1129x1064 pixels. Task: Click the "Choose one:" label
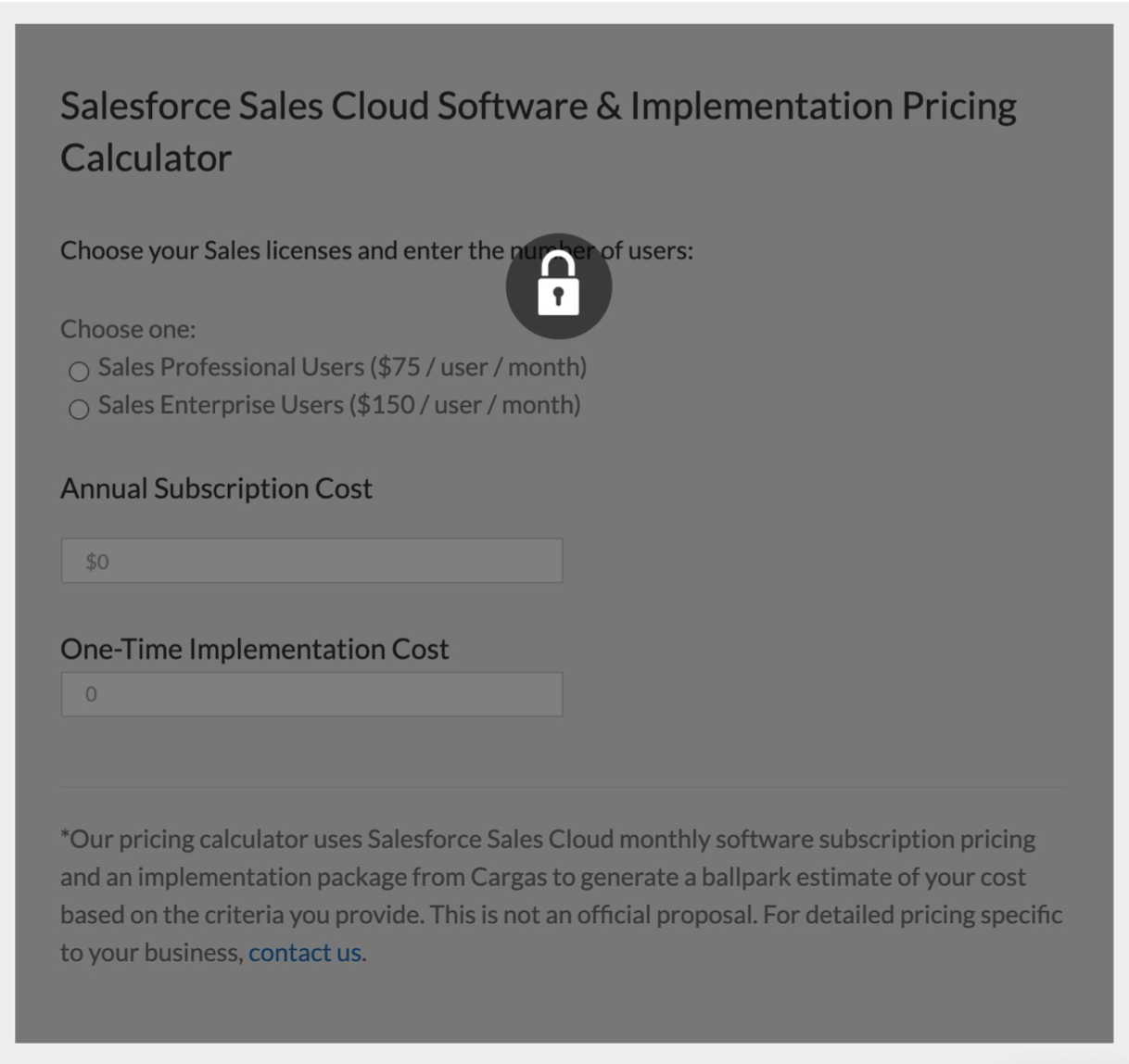click(x=128, y=329)
